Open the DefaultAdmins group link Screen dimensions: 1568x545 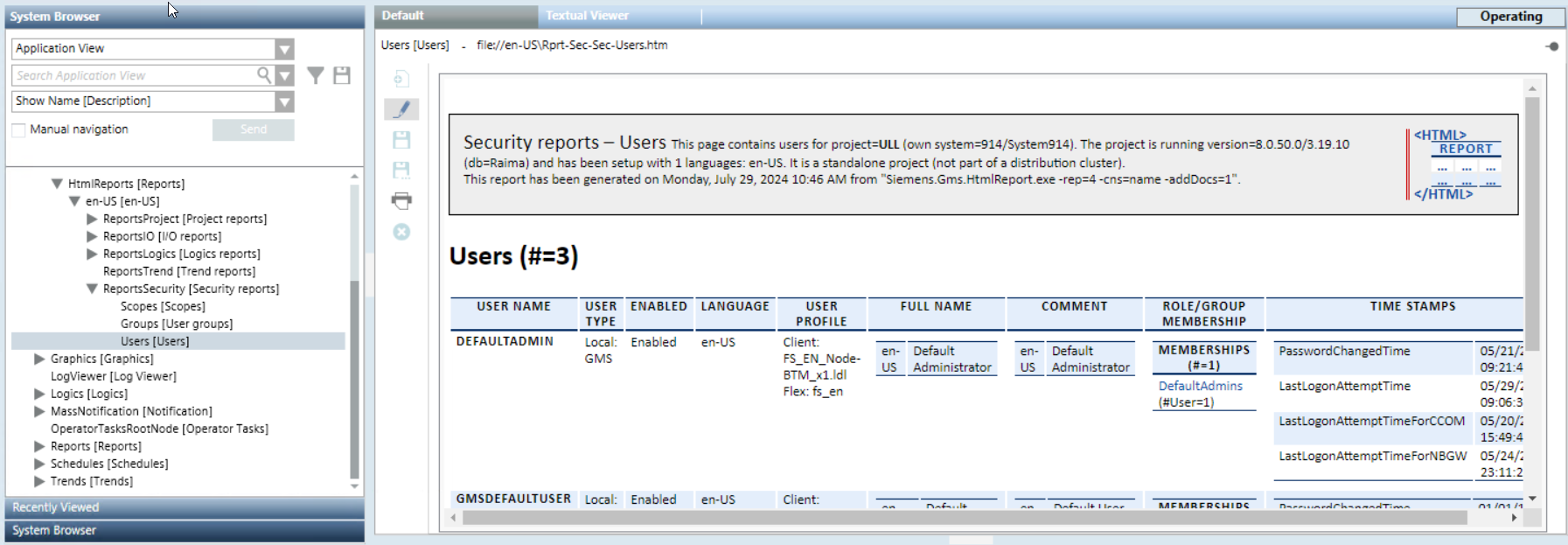pos(1200,386)
